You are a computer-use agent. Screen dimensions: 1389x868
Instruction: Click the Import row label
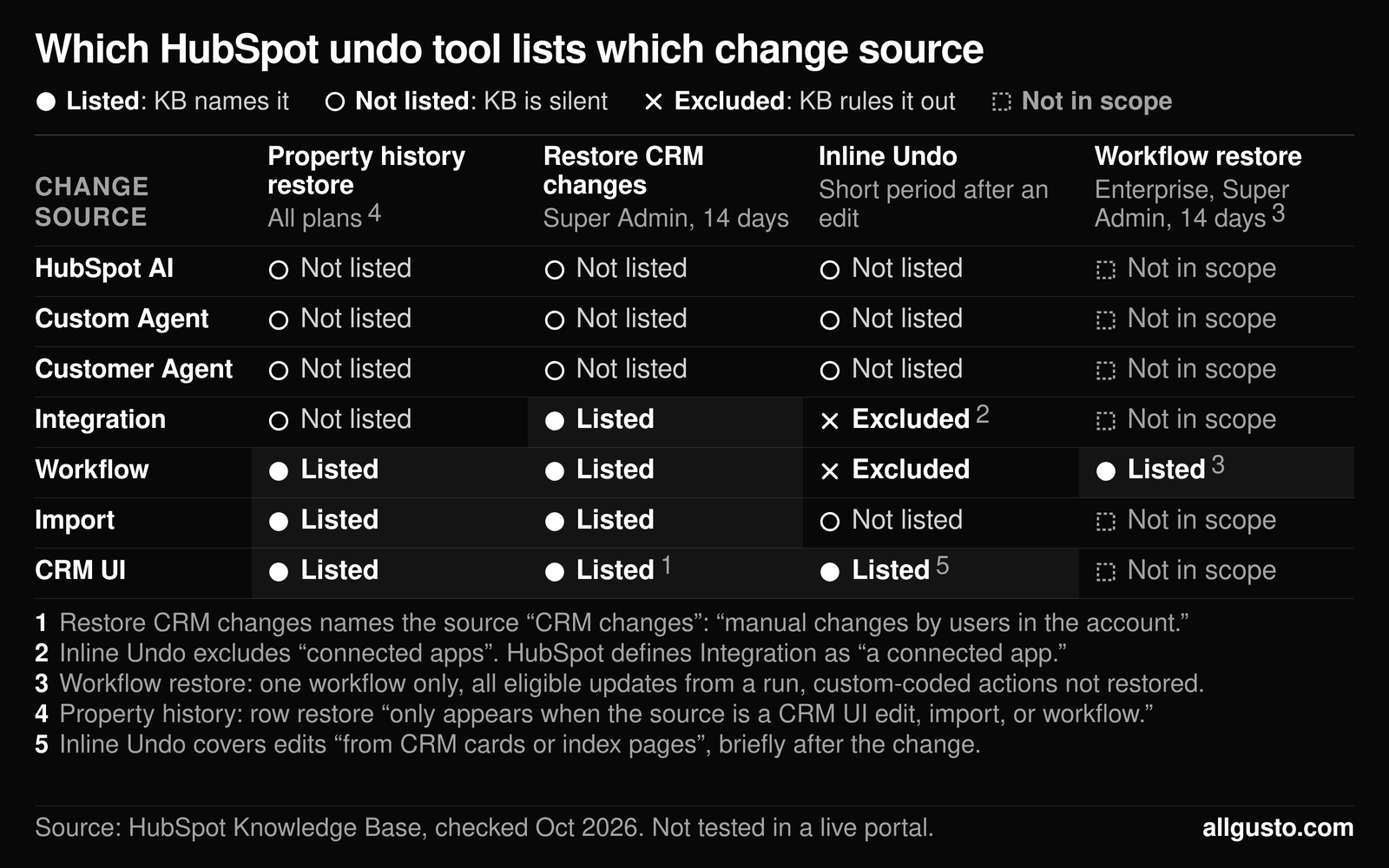pos(75,520)
